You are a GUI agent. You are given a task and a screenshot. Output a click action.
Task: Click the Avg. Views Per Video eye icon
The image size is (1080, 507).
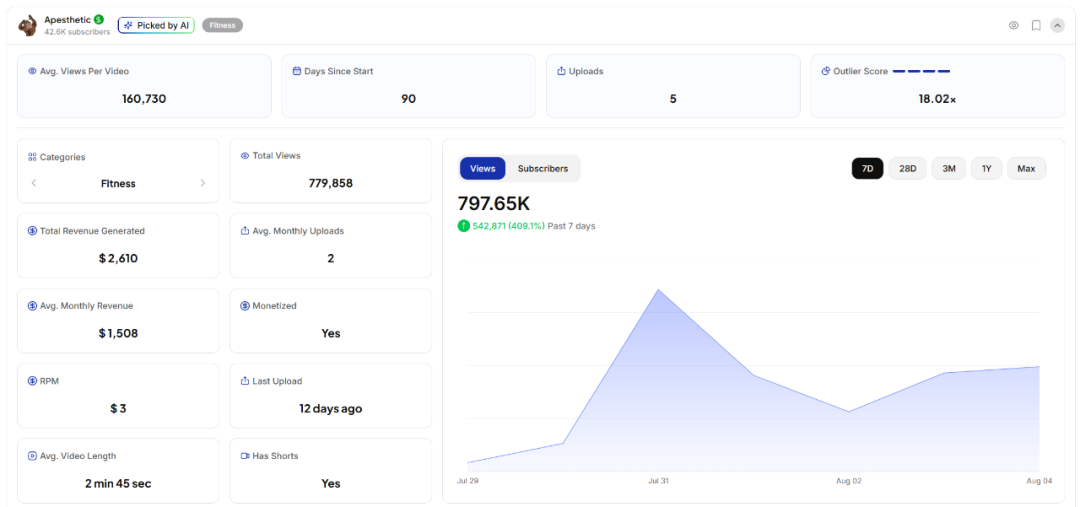pos(32,72)
